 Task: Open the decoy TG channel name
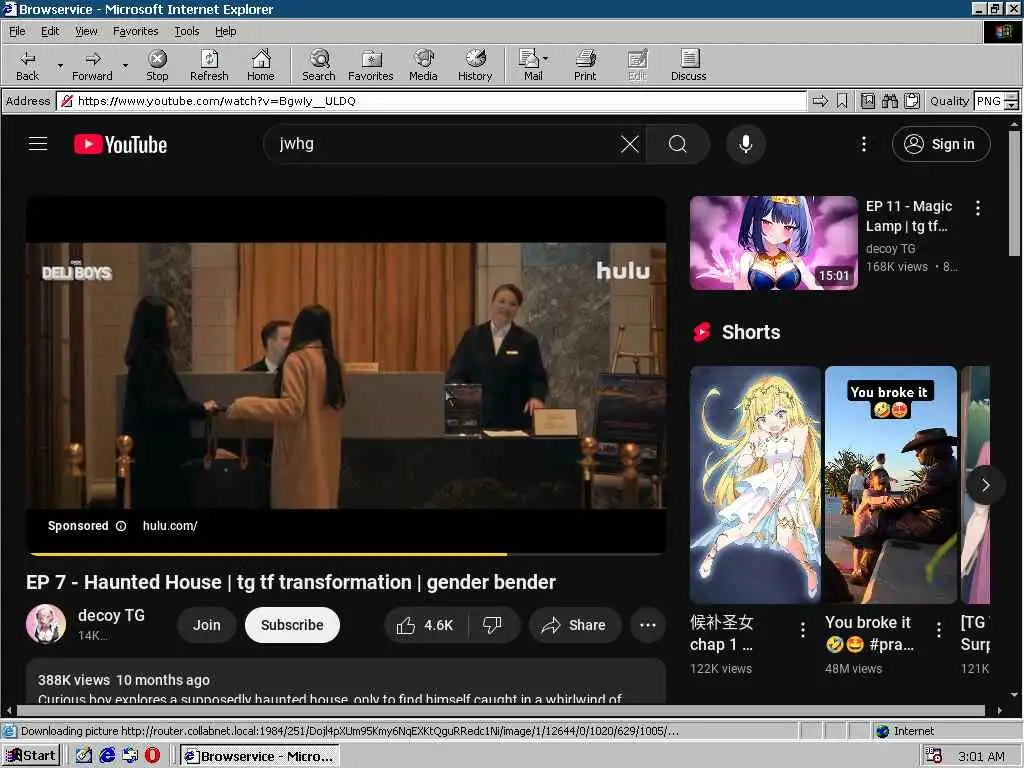[x=111, y=615]
